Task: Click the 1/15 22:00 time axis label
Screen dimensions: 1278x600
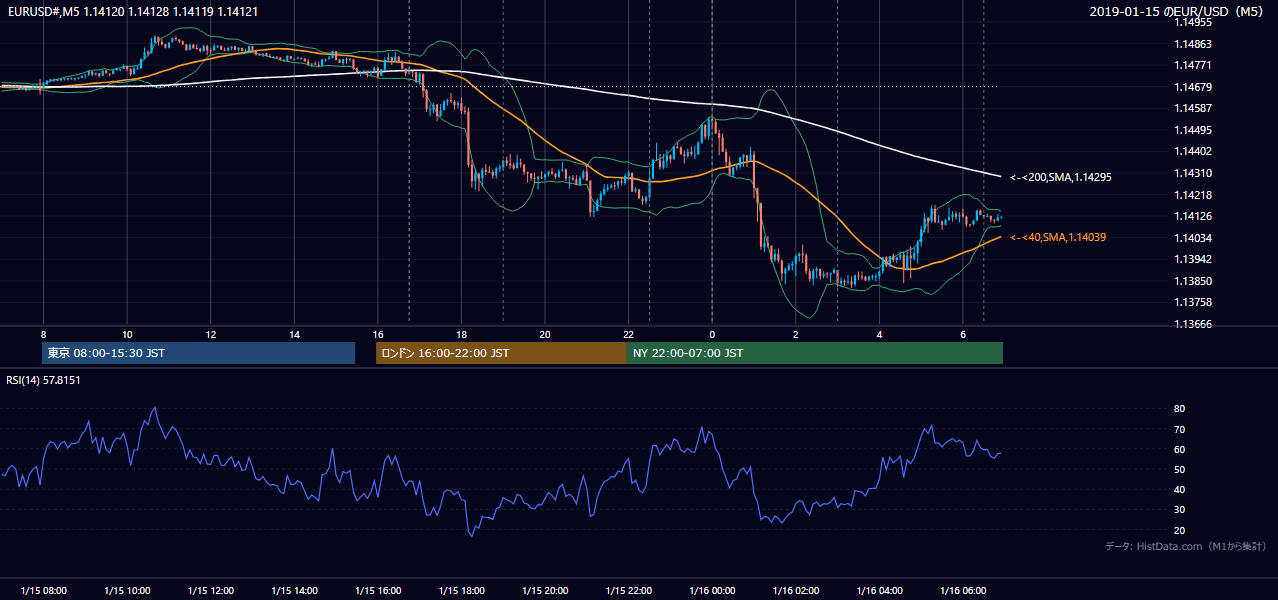Action: [x=628, y=591]
